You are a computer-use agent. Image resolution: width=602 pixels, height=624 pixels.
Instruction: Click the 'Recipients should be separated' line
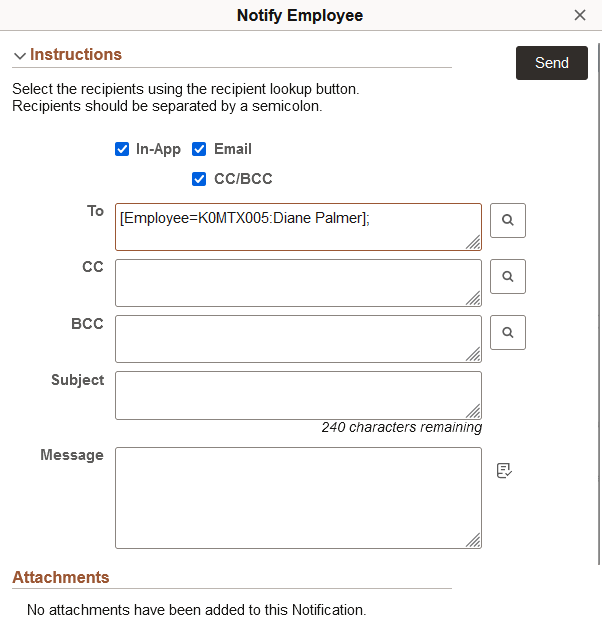[x=167, y=106]
